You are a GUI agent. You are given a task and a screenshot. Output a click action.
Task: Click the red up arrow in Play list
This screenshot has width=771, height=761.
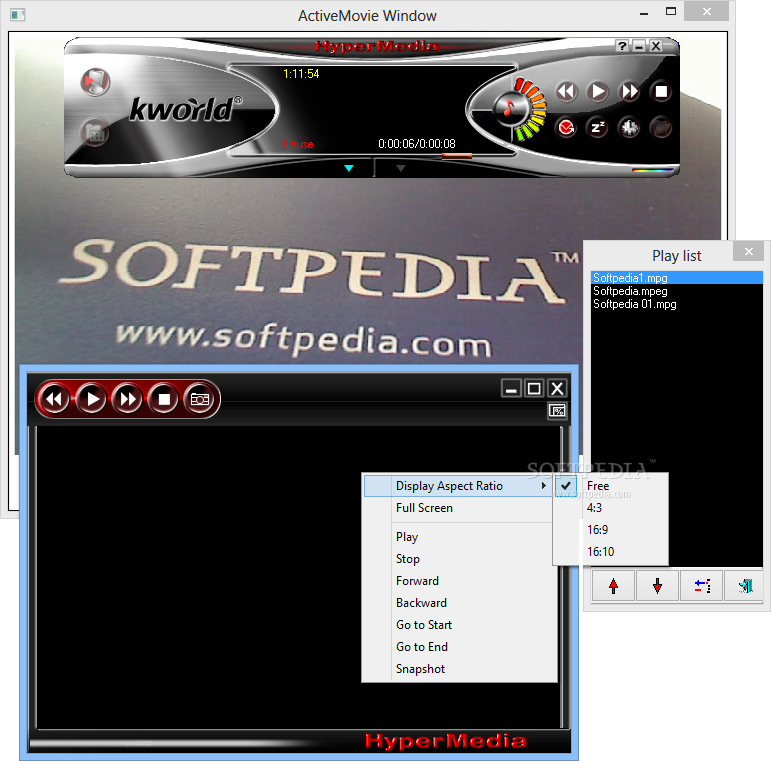613,585
